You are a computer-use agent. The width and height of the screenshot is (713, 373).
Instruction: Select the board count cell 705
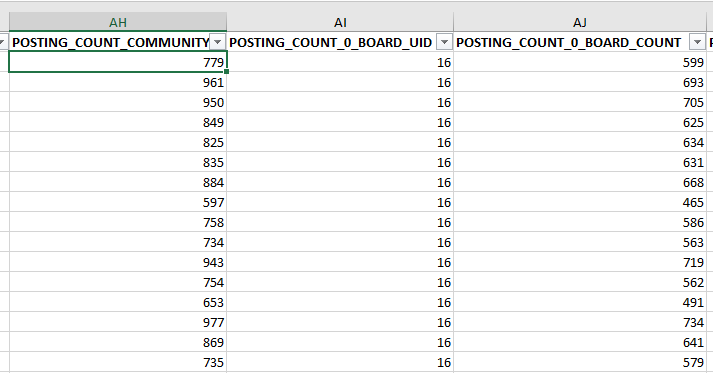[580, 102]
